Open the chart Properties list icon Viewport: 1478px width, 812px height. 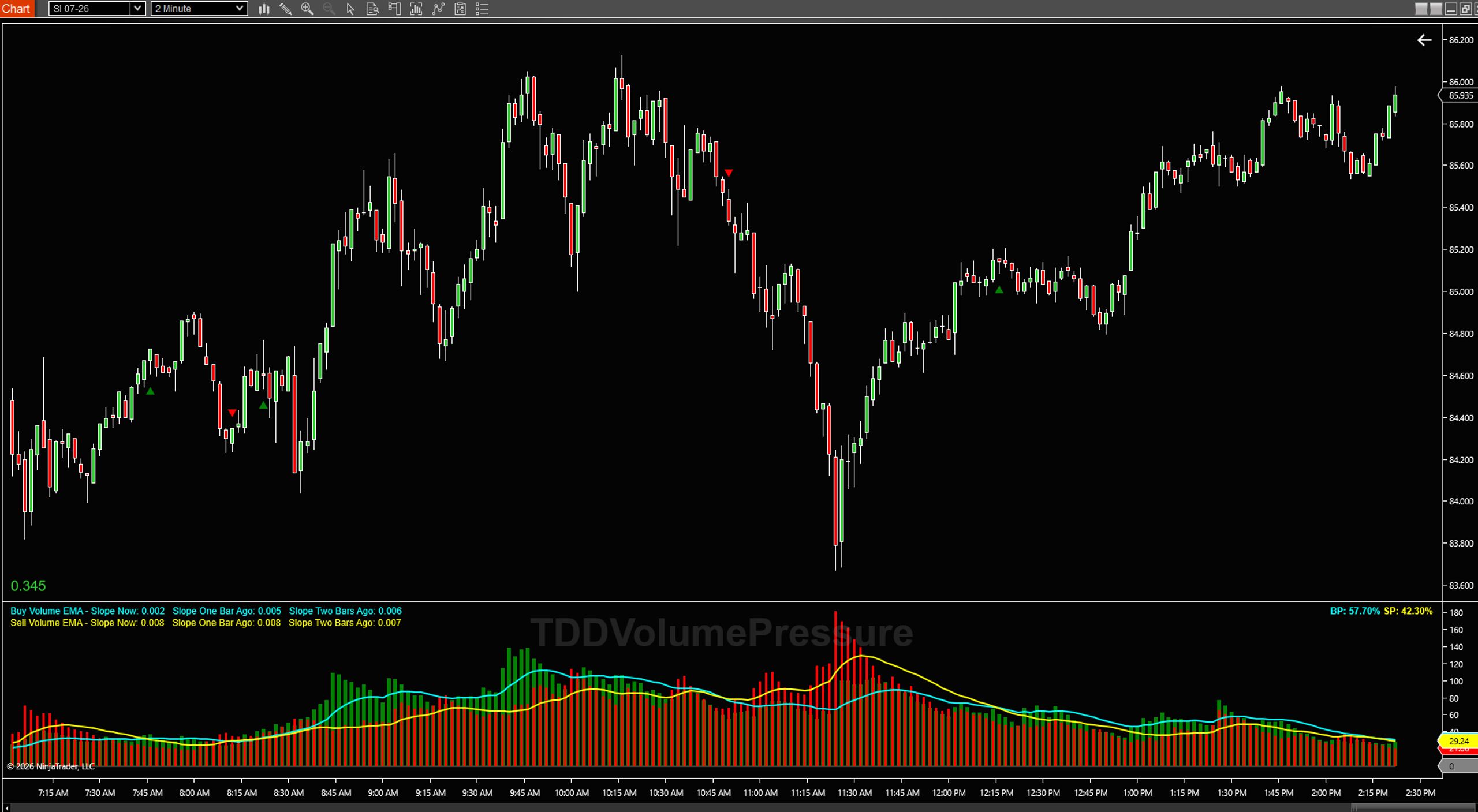coord(482,9)
